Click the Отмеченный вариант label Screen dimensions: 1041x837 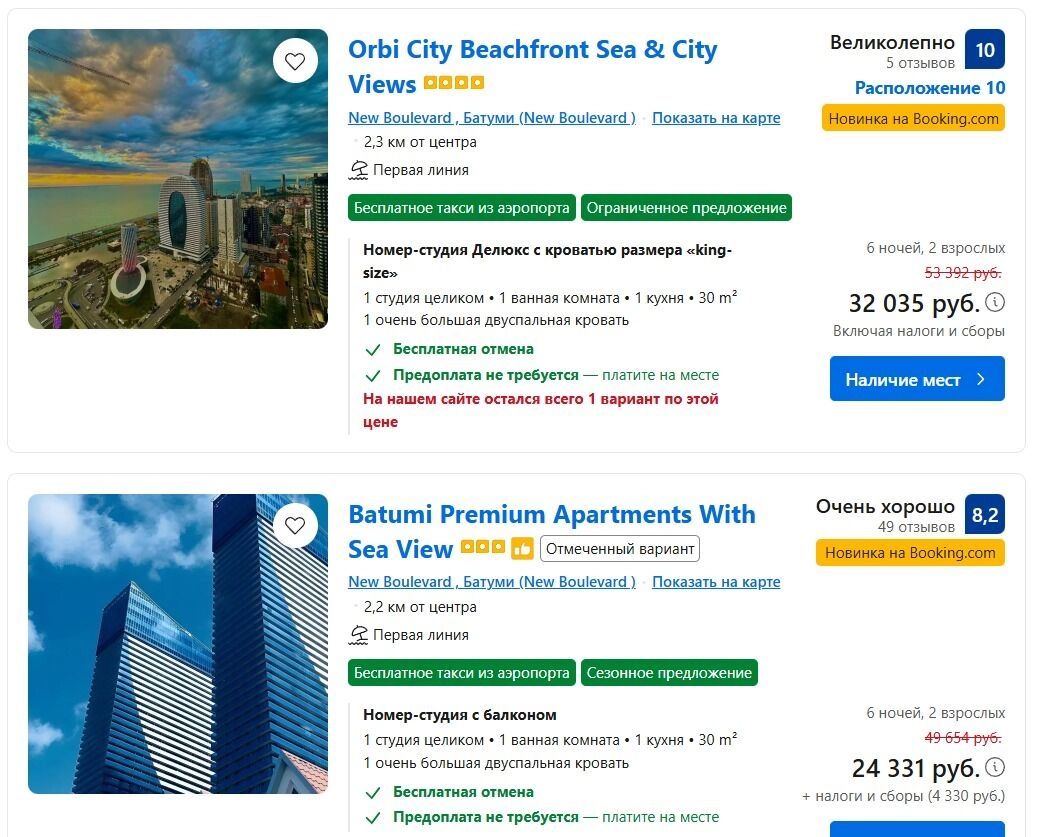(x=619, y=549)
